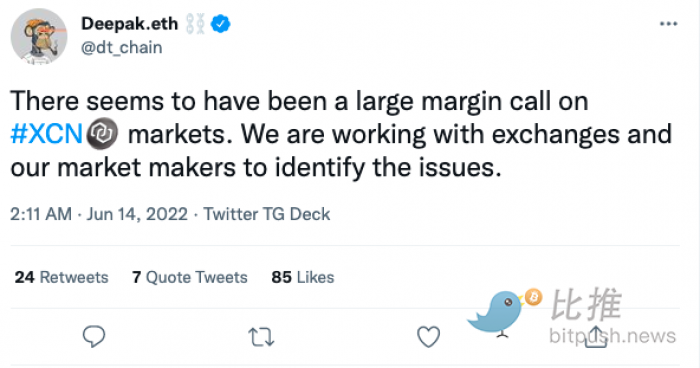Open the Deepak.eth display name
700x368 pixels.
(x=129, y=24)
